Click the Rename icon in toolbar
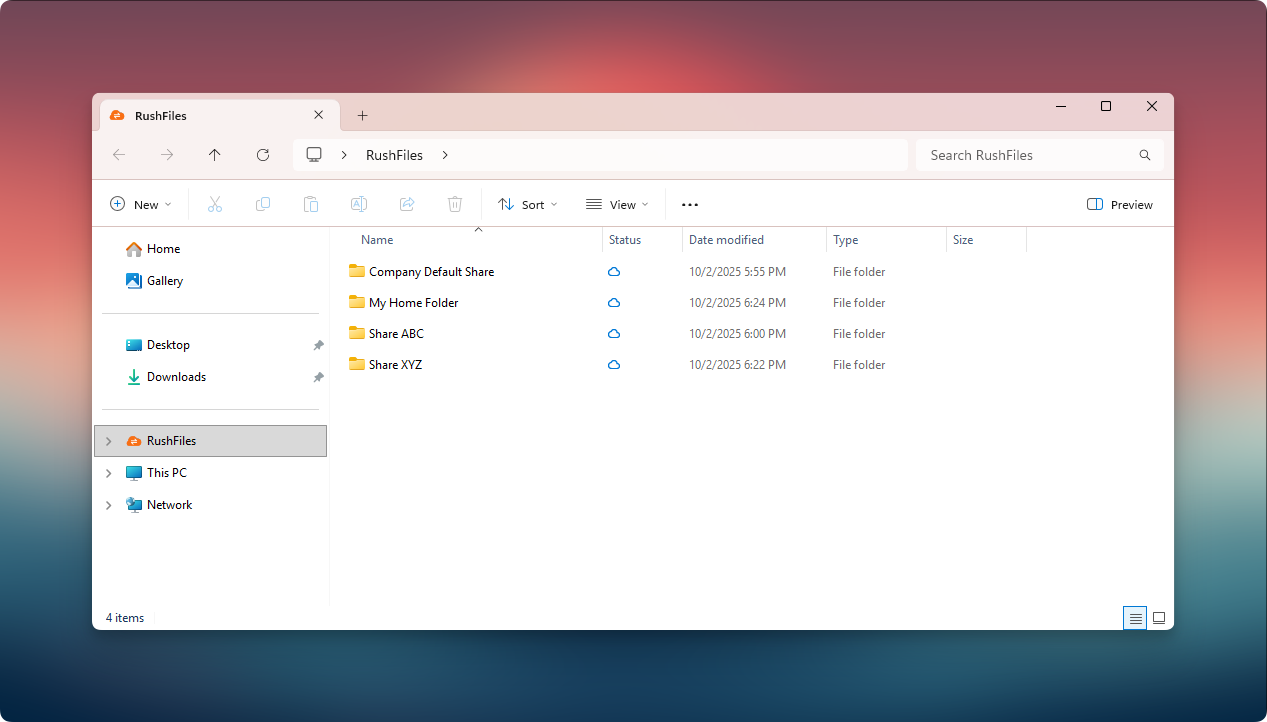1267x722 pixels. point(359,204)
